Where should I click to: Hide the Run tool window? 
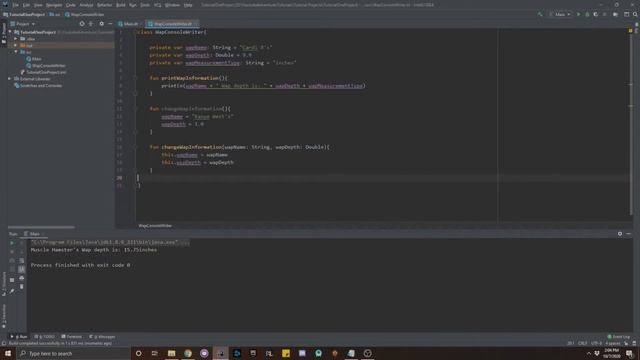pos(629,234)
